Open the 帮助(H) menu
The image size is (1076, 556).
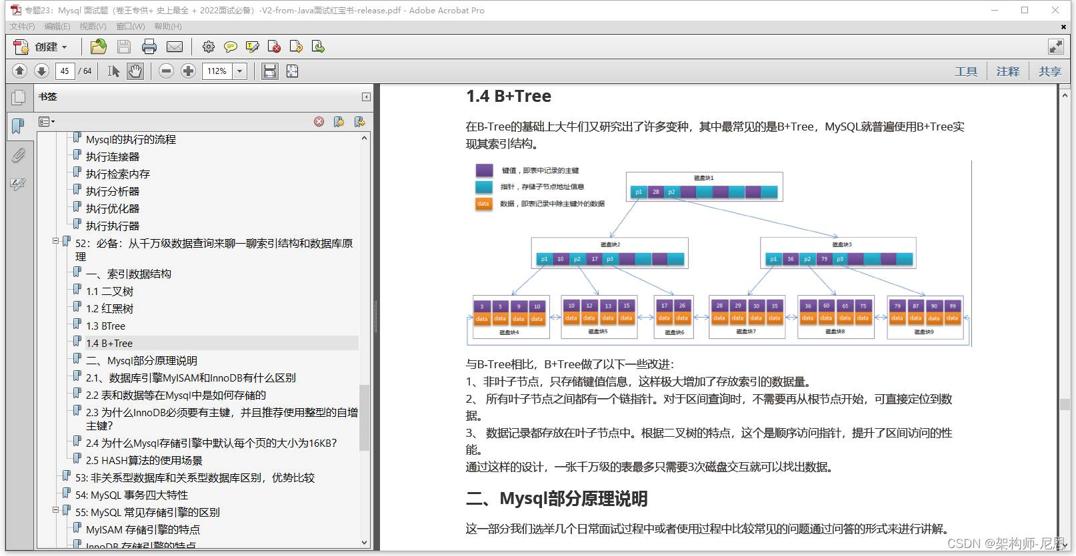(168, 26)
